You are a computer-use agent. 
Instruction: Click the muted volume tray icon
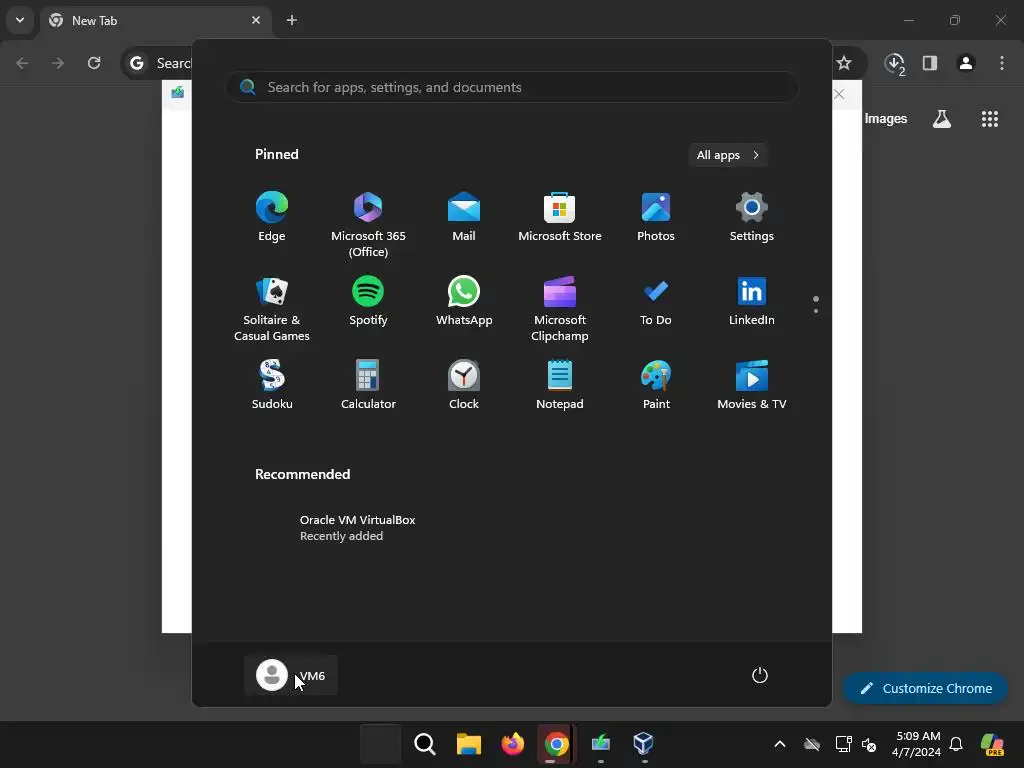pyautogui.click(x=869, y=744)
